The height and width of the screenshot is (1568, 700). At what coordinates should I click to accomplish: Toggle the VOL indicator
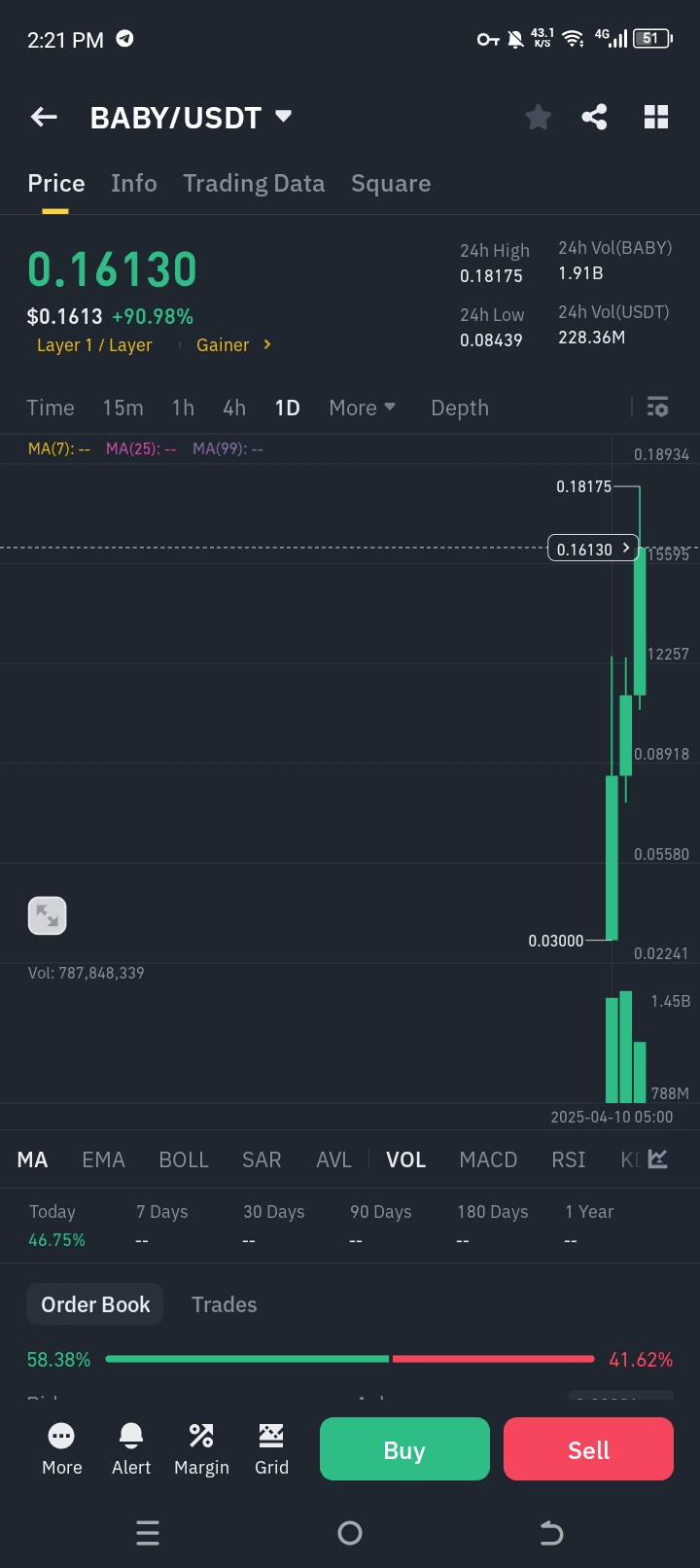tap(405, 1159)
